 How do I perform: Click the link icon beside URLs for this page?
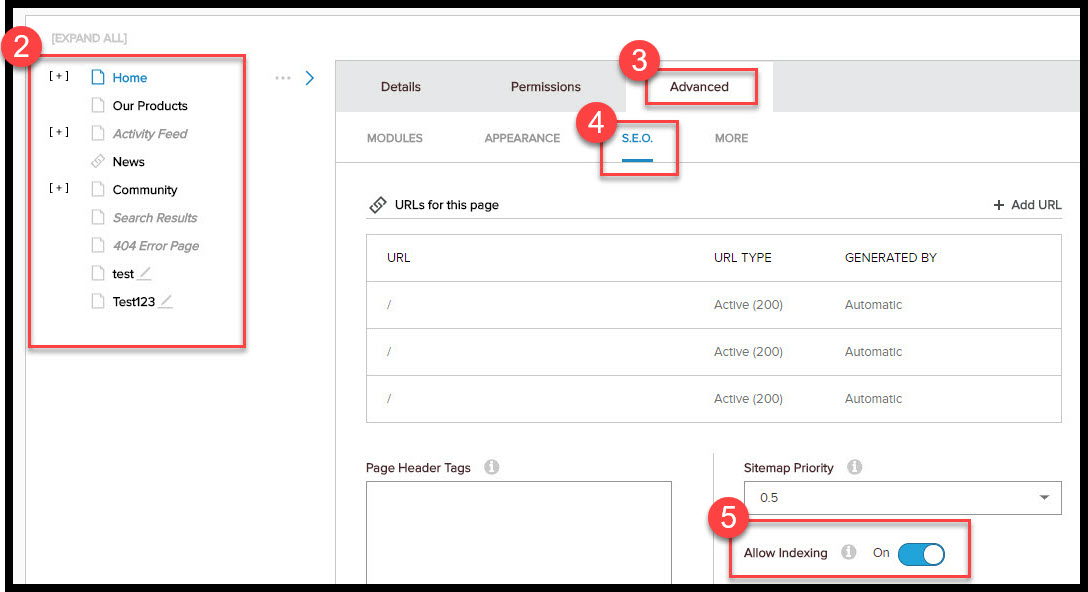[x=377, y=205]
